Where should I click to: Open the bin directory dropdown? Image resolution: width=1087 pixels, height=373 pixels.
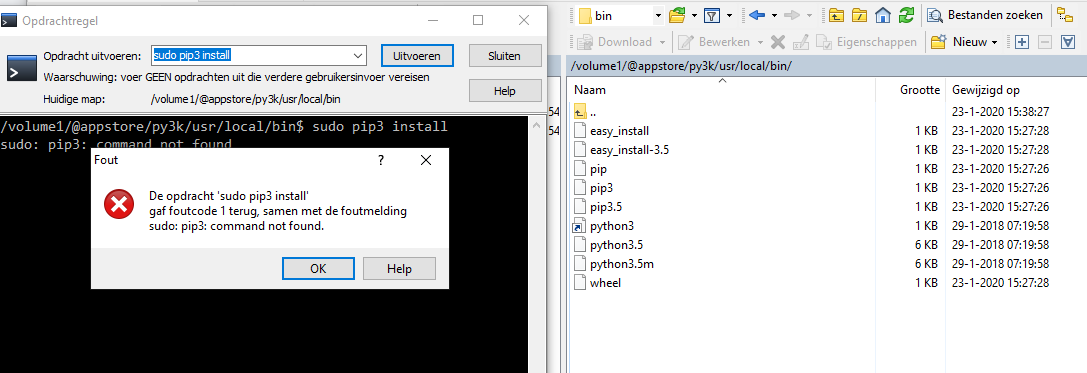(x=658, y=15)
